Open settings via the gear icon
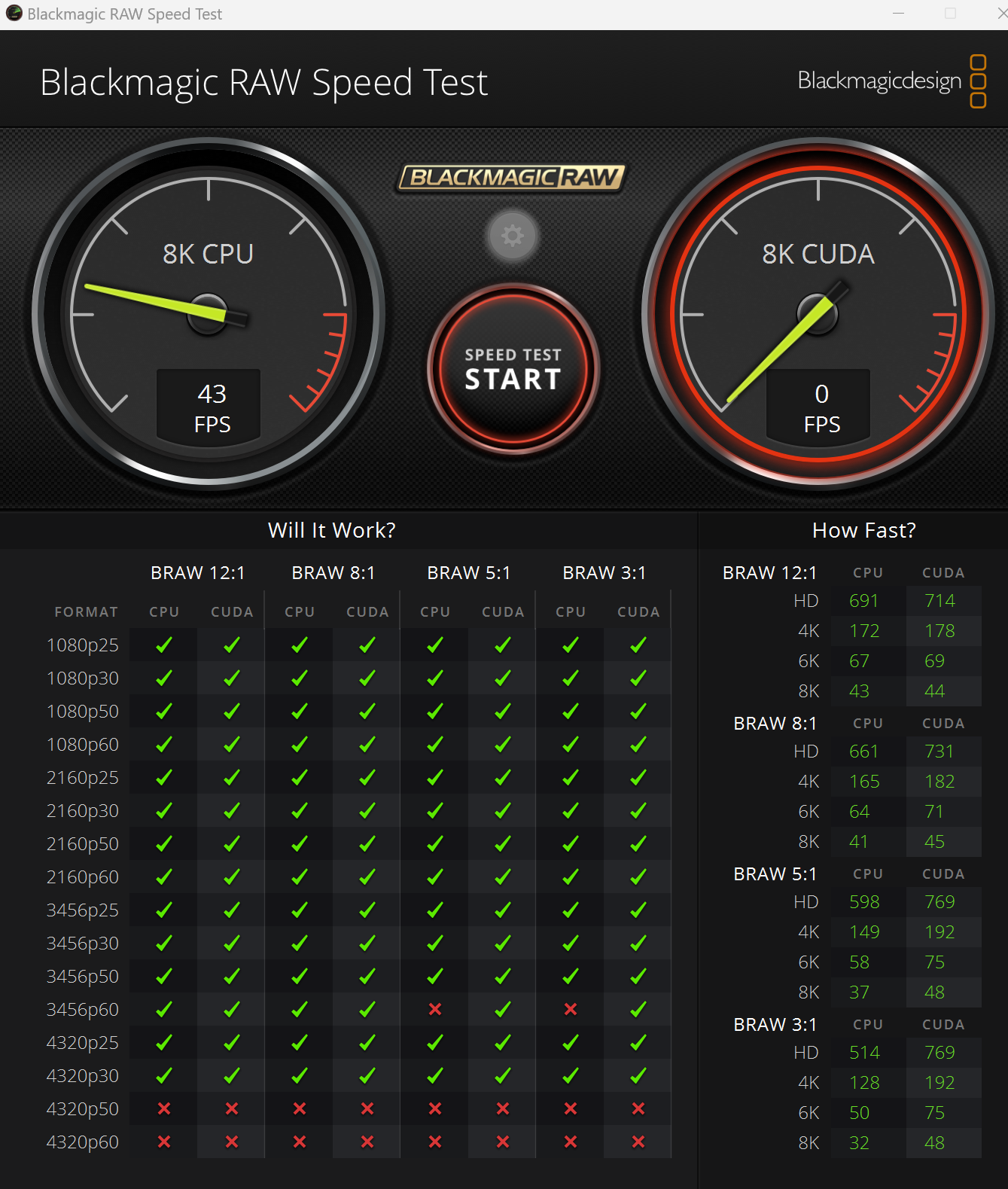This screenshot has width=1008, height=1189. (513, 236)
